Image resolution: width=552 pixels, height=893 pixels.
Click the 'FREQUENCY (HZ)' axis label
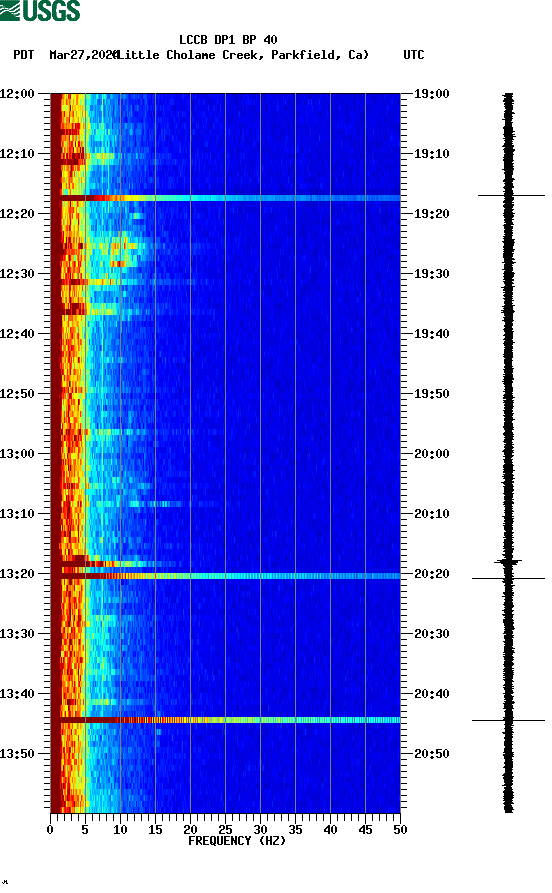(236, 841)
